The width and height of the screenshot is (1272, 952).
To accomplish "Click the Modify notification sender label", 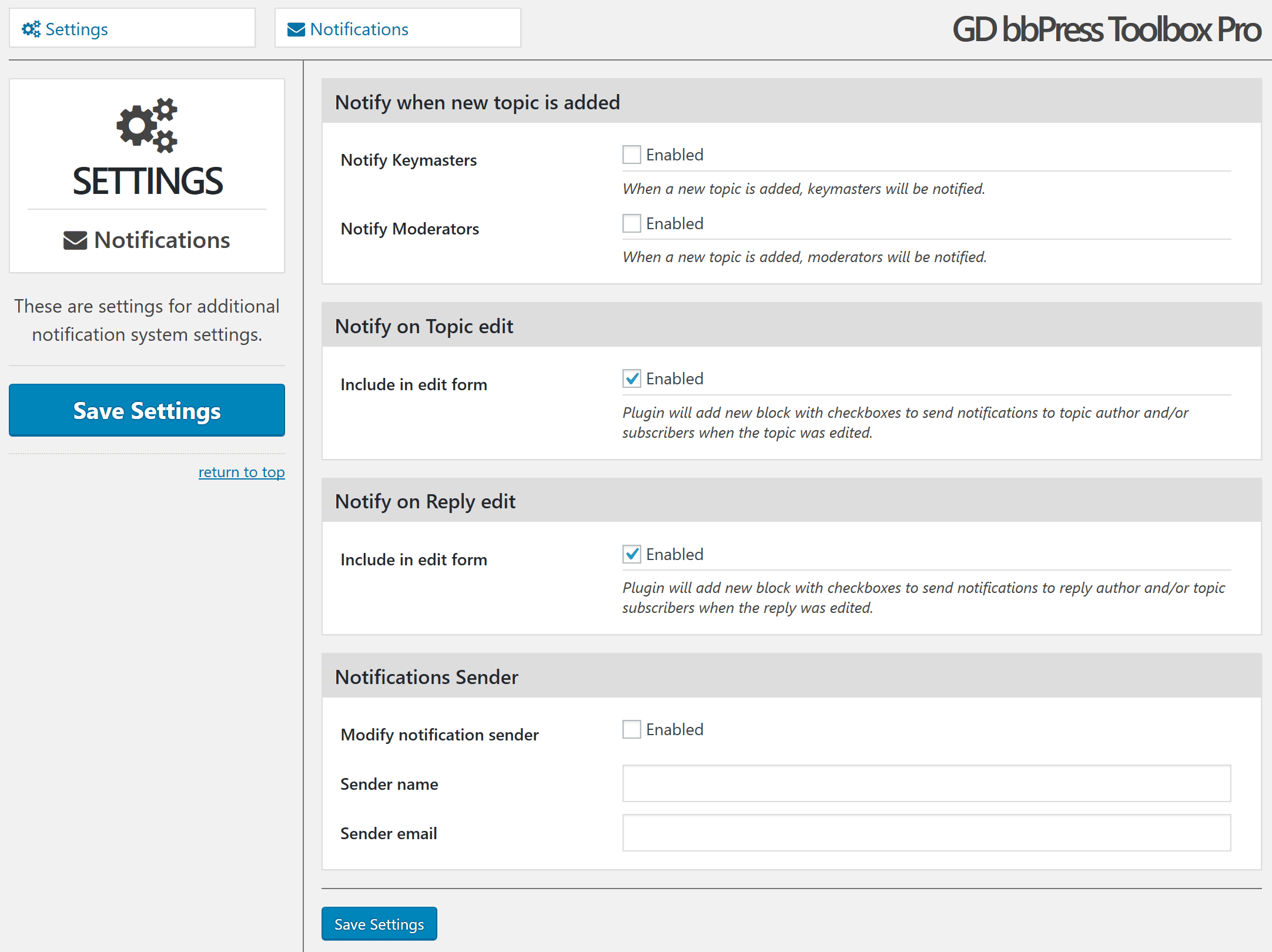I will coord(440,735).
